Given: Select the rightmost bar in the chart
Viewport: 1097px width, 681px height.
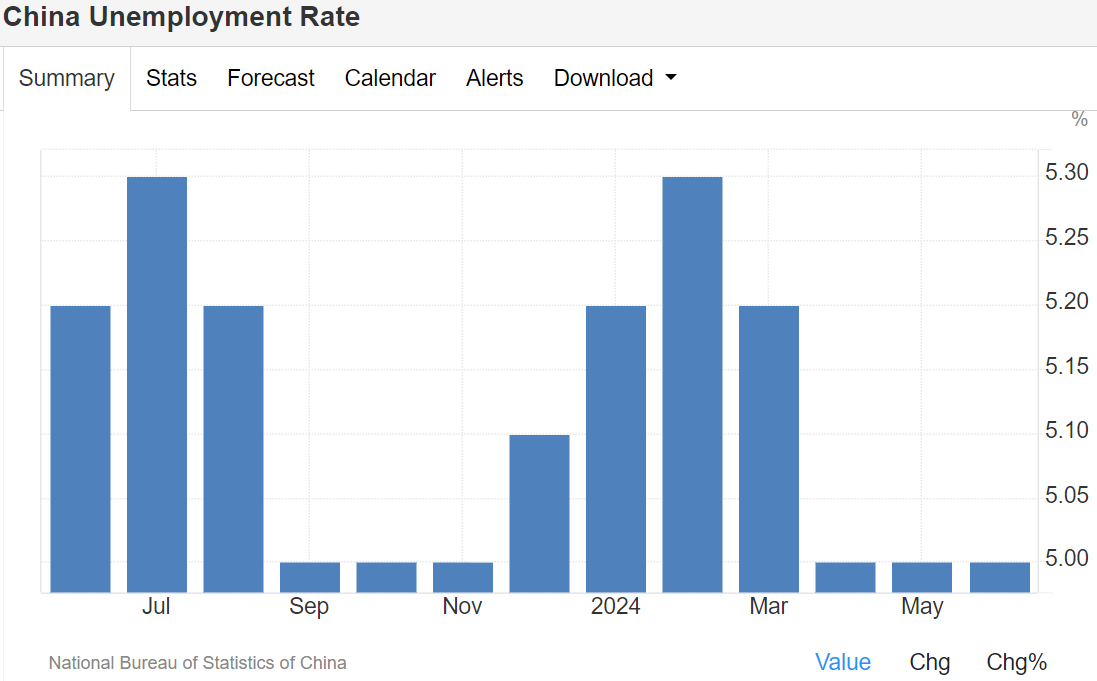Looking at the screenshot, I should coord(999,577).
